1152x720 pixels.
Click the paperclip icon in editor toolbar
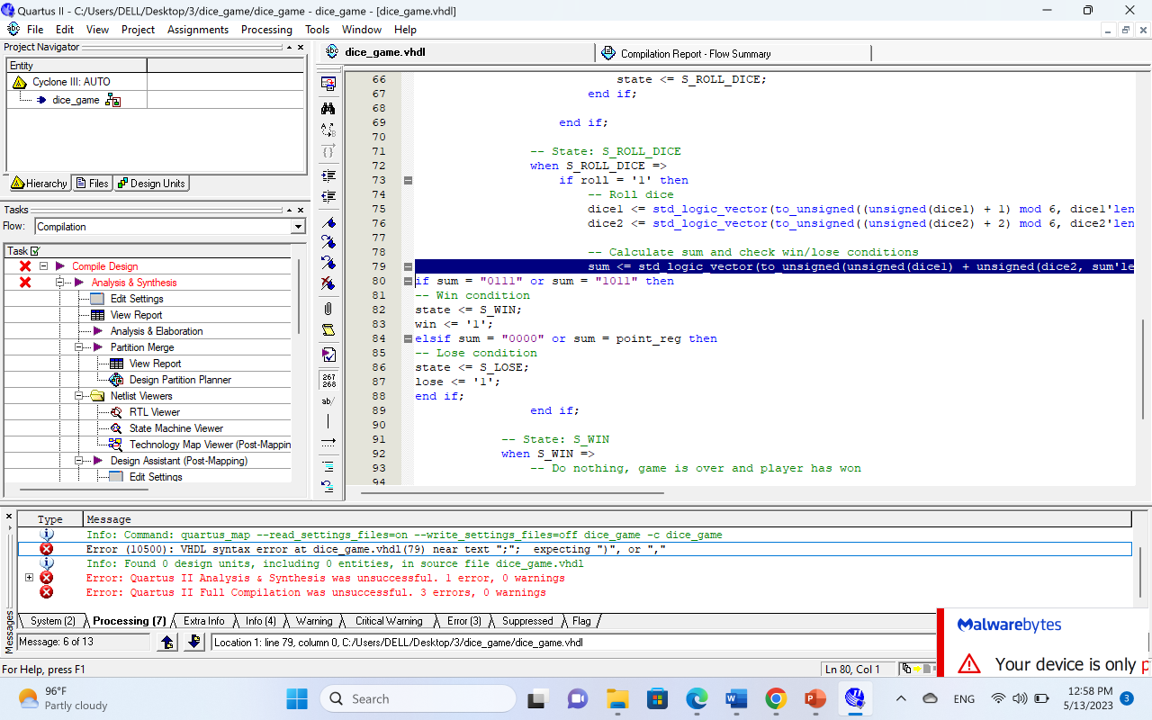(328, 309)
